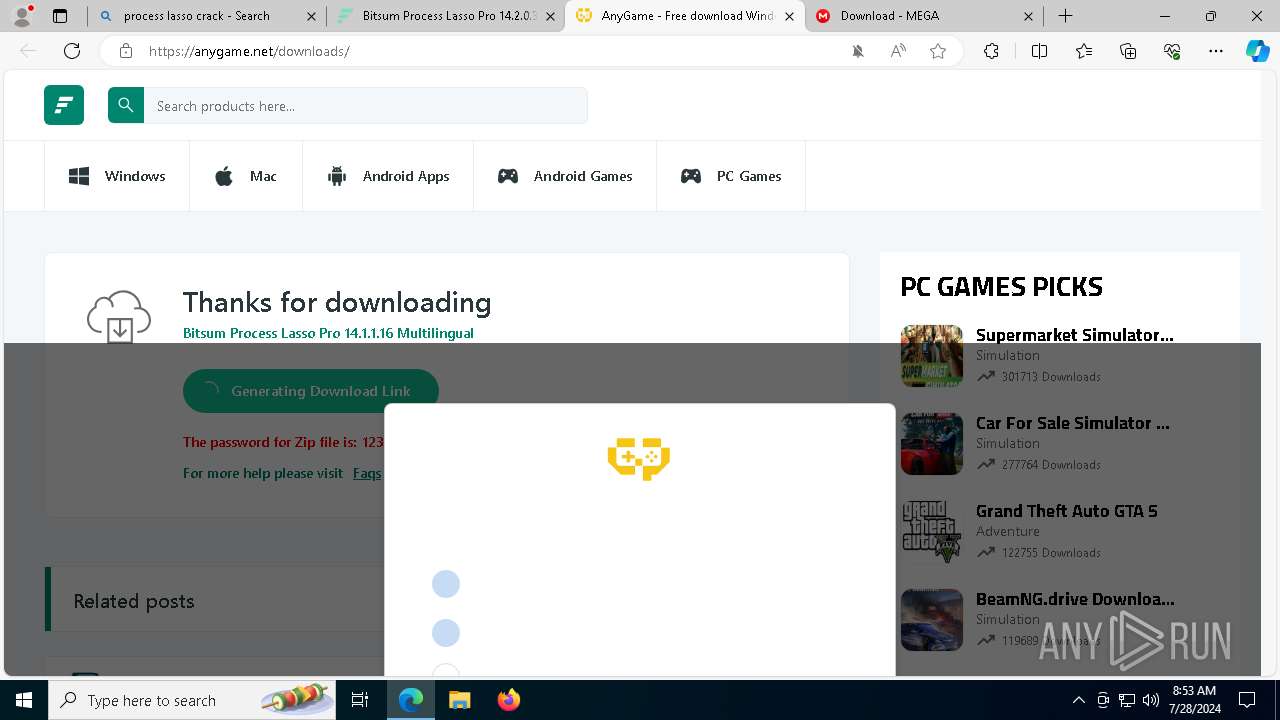Refresh the page with reload icon
1280x720 pixels.
(x=72, y=51)
